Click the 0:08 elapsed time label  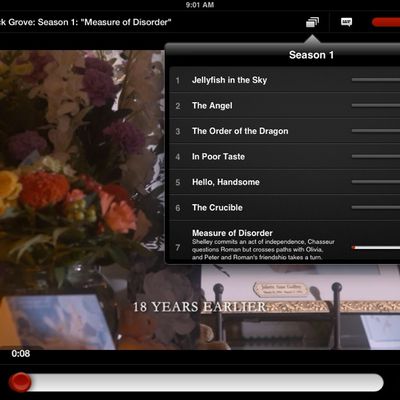pyautogui.click(x=21, y=353)
